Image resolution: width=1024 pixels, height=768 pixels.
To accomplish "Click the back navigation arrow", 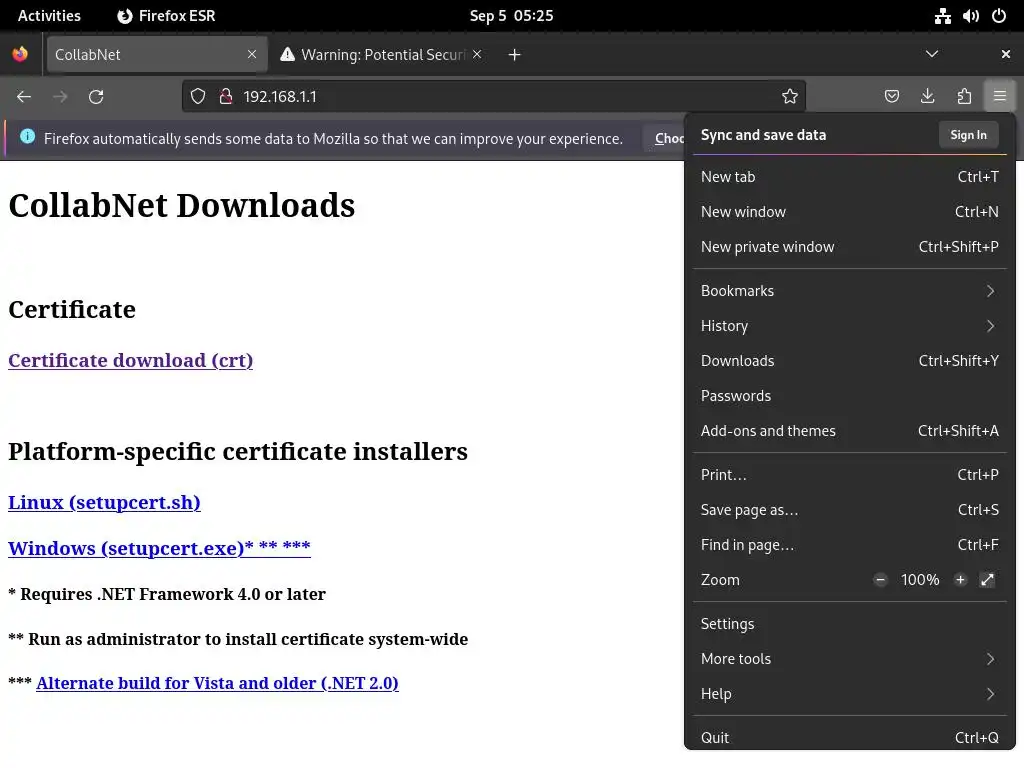I will [x=24, y=97].
